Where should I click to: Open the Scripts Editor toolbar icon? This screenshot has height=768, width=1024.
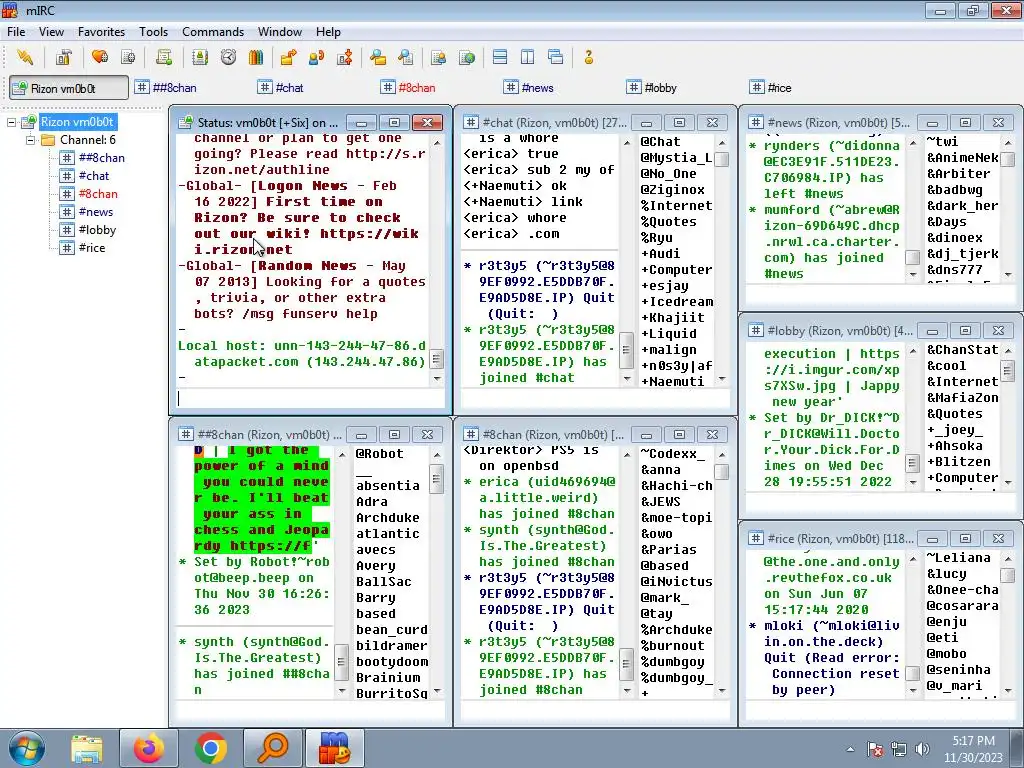163,57
